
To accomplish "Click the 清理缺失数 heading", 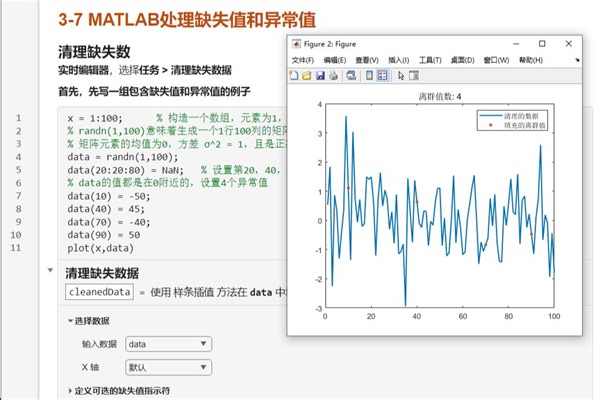I will 94,52.
